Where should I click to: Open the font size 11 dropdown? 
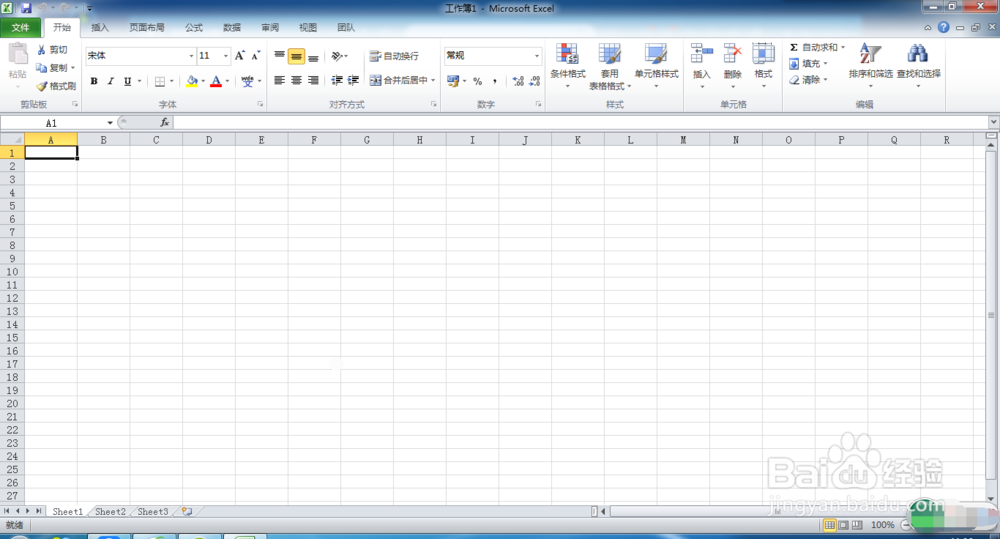pos(225,56)
